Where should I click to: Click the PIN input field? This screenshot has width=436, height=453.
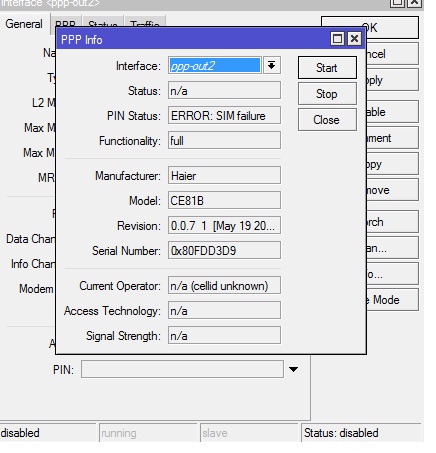(182, 369)
